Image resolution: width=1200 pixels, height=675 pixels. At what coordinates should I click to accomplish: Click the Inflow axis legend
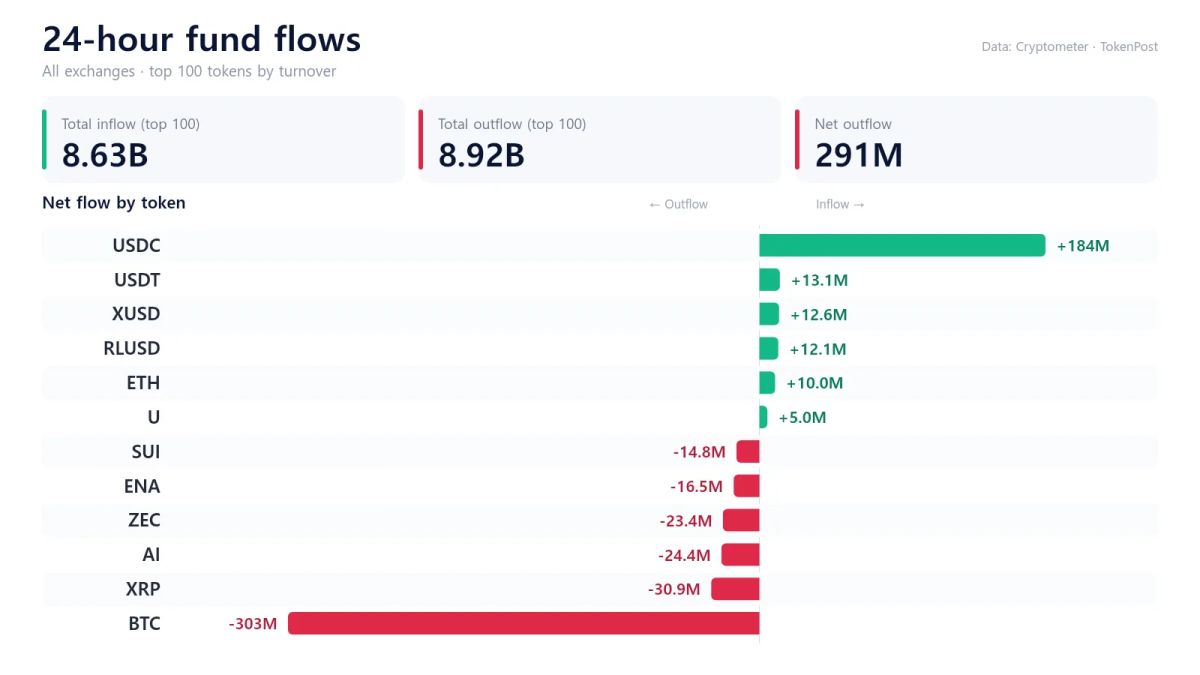coord(840,204)
